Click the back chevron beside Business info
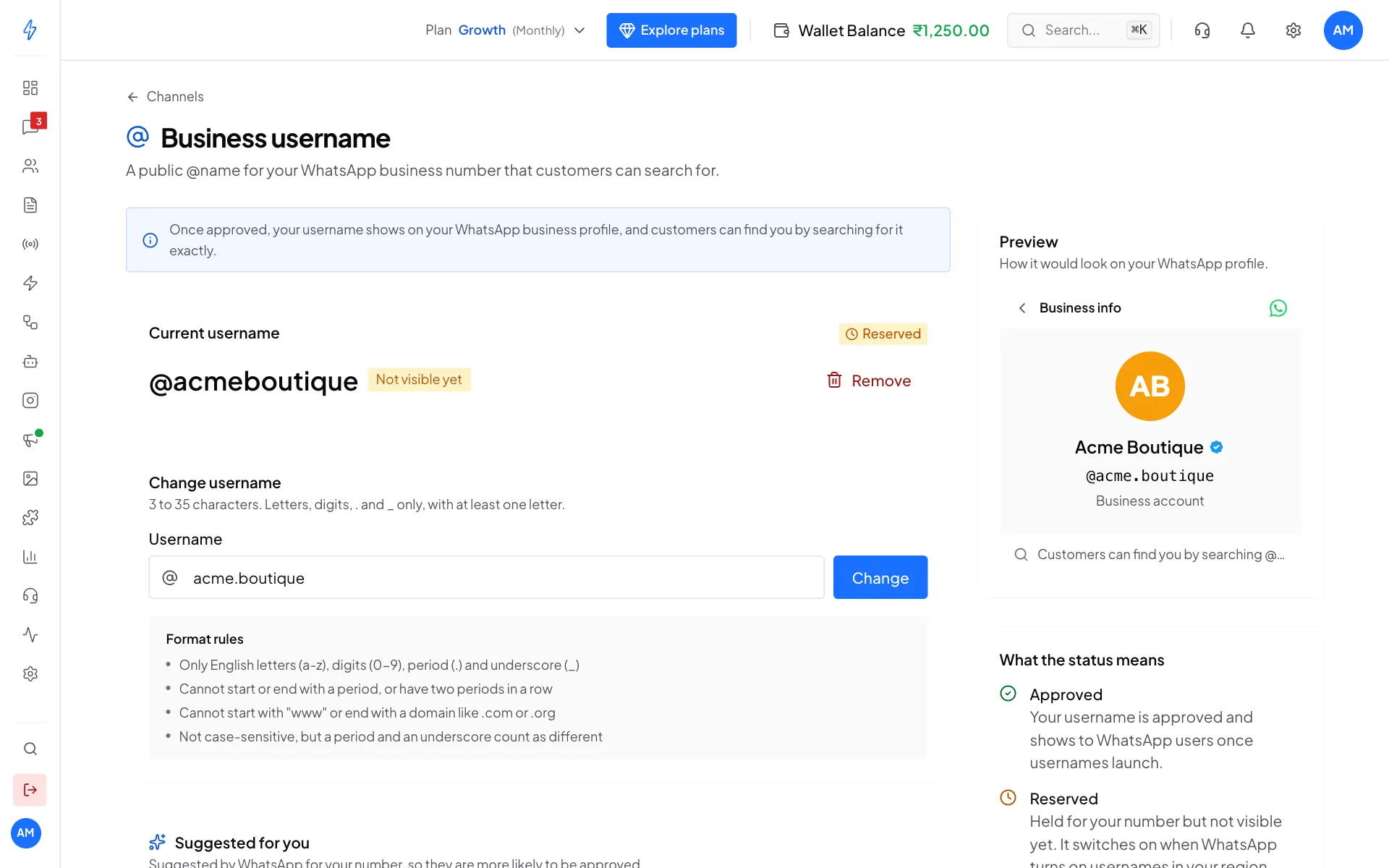Image resolution: width=1389 pixels, height=868 pixels. [1022, 308]
